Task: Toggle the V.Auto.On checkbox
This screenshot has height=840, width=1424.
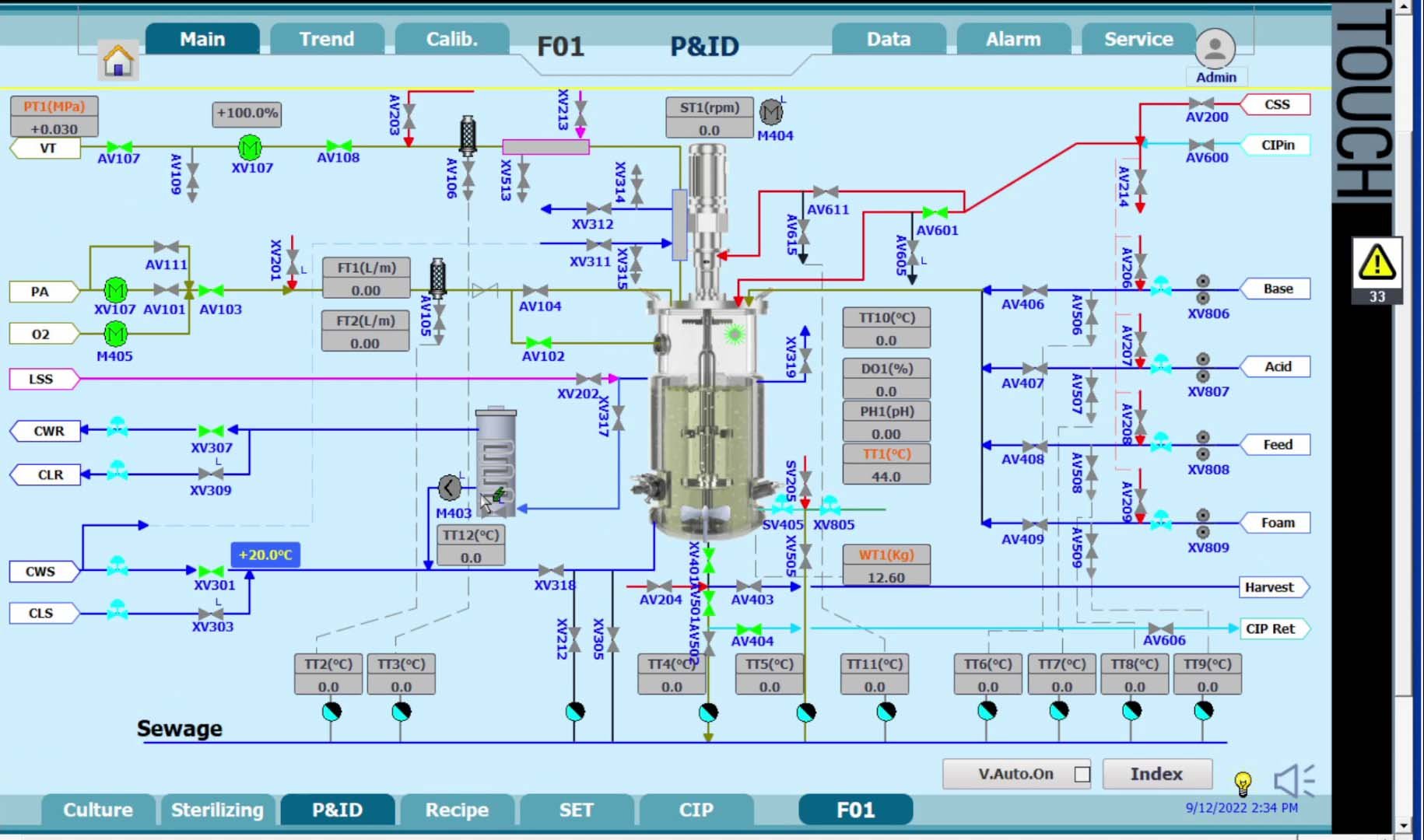Action: pos(1082,773)
